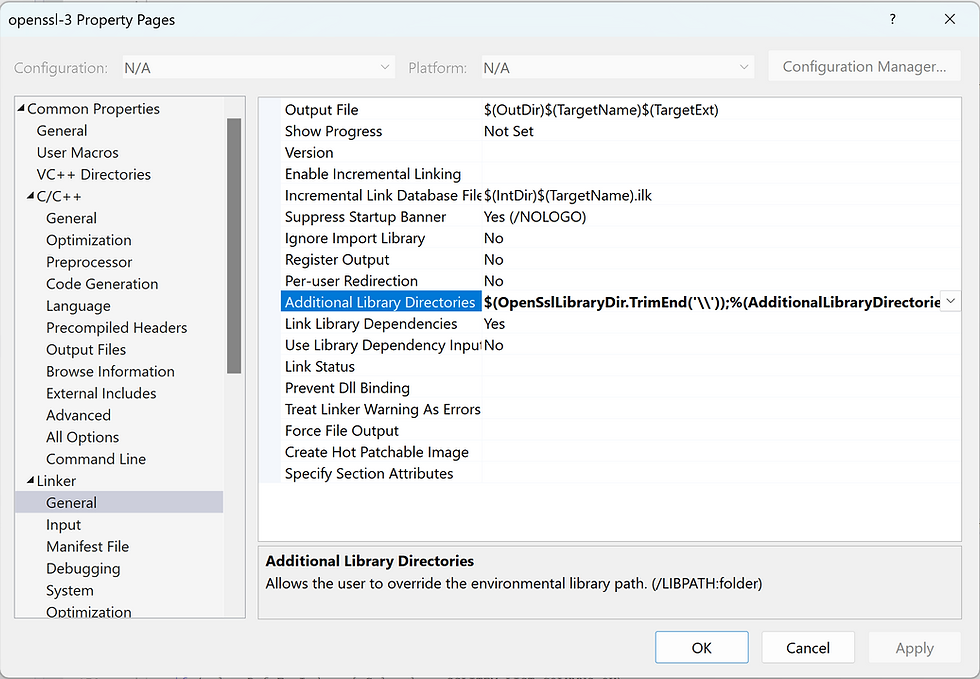Open the Configuration combo box
The height and width of the screenshot is (679, 980).
point(259,68)
